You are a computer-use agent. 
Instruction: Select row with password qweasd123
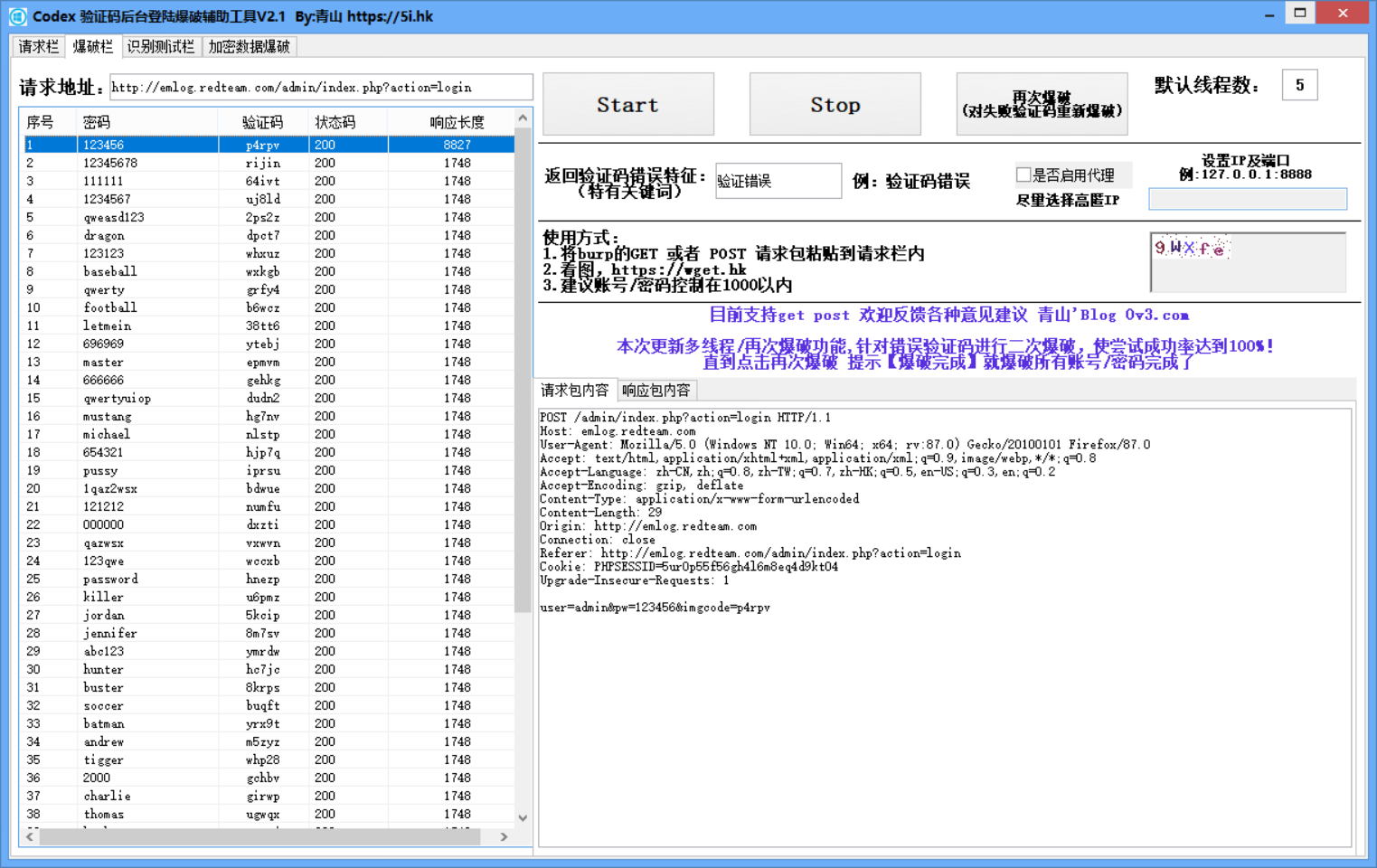[x=269, y=217]
